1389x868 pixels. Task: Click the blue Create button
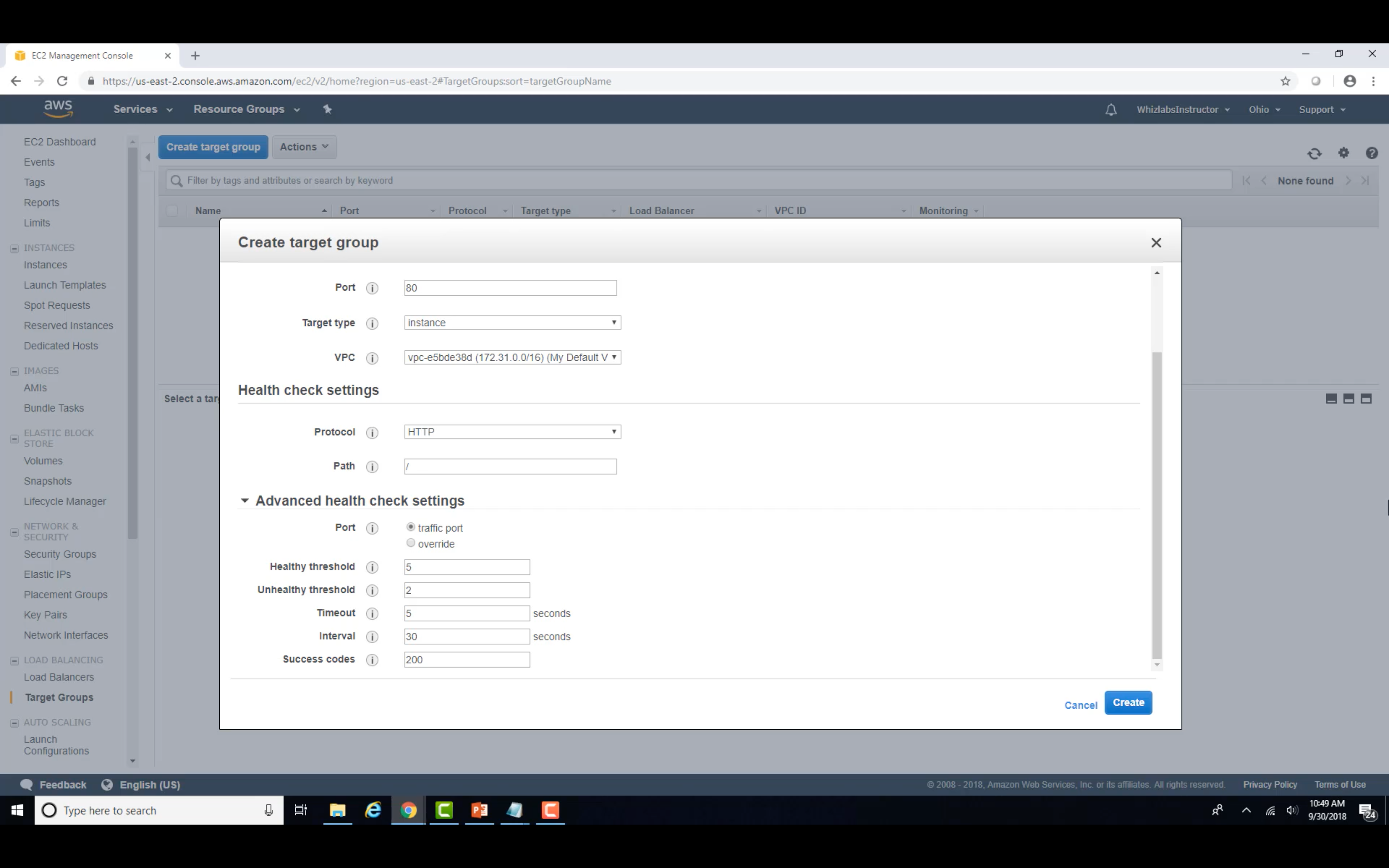click(1128, 703)
